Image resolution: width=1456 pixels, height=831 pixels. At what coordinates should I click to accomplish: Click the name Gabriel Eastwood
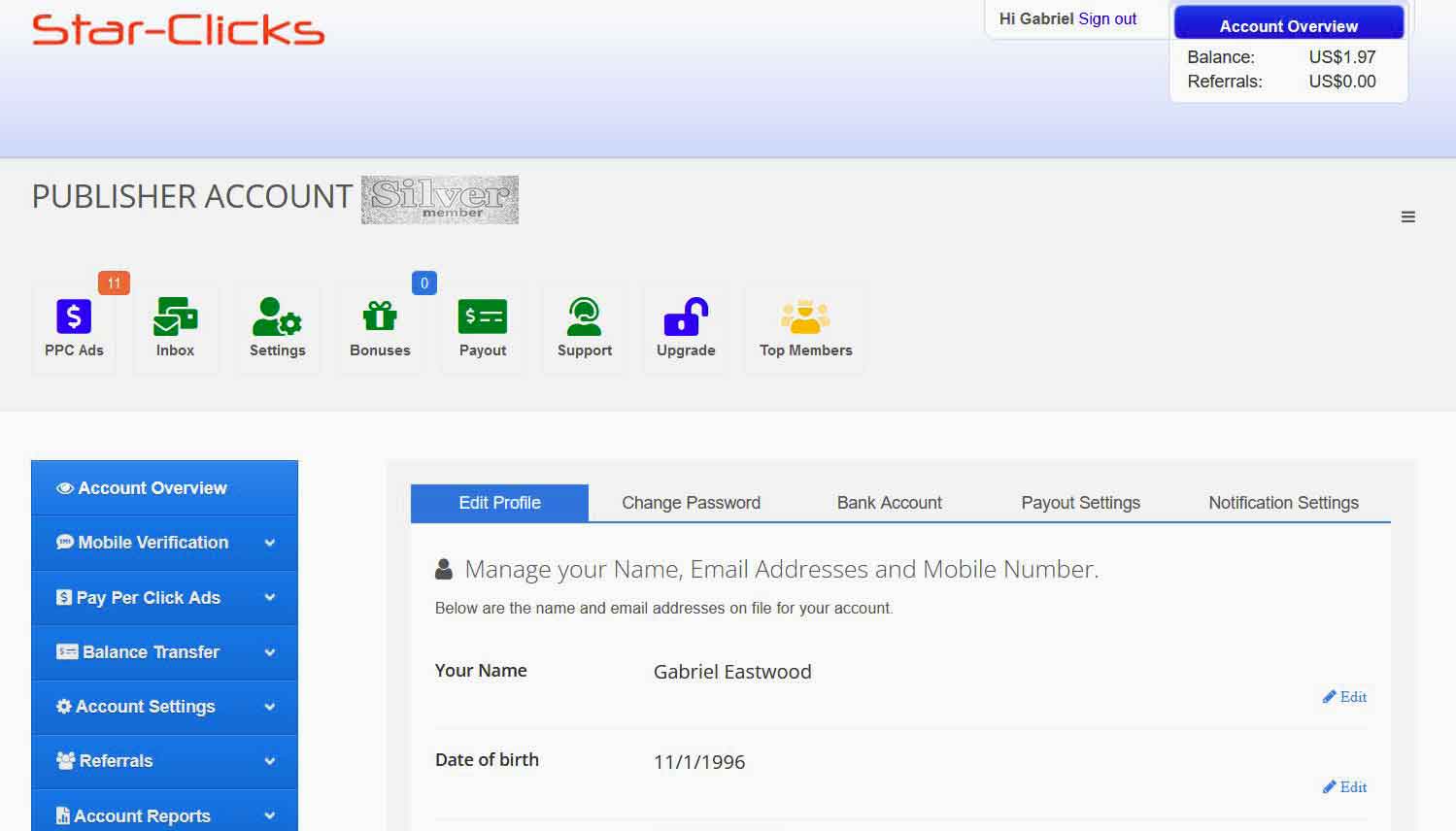732,672
